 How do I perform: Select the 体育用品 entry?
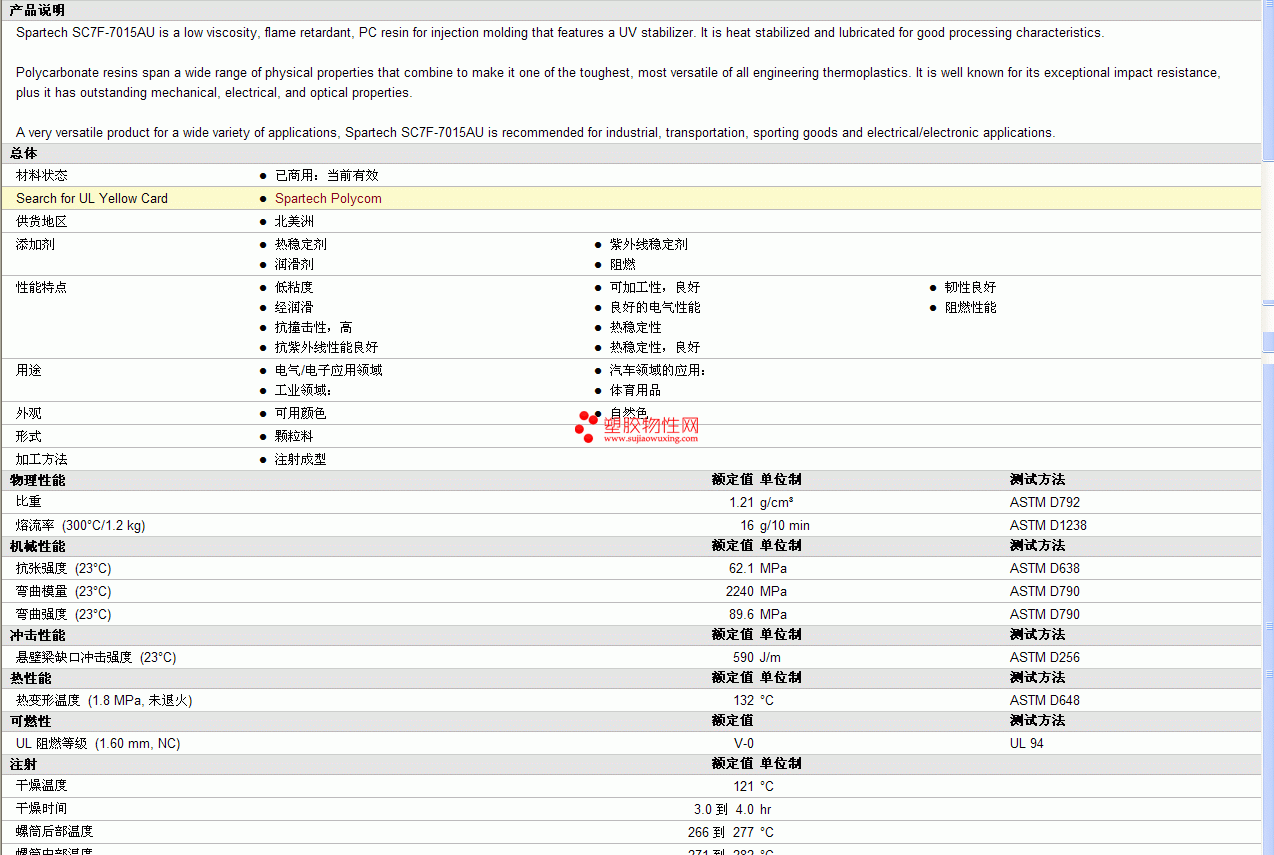636,390
